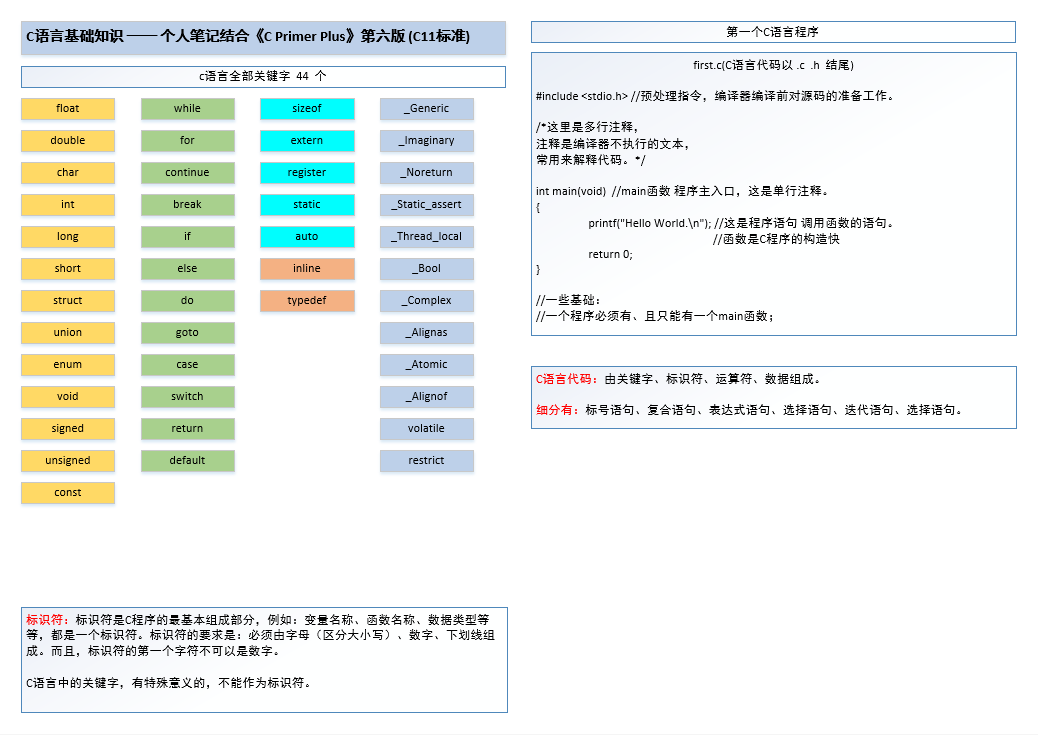Click the red C语言代码 label

(567, 379)
